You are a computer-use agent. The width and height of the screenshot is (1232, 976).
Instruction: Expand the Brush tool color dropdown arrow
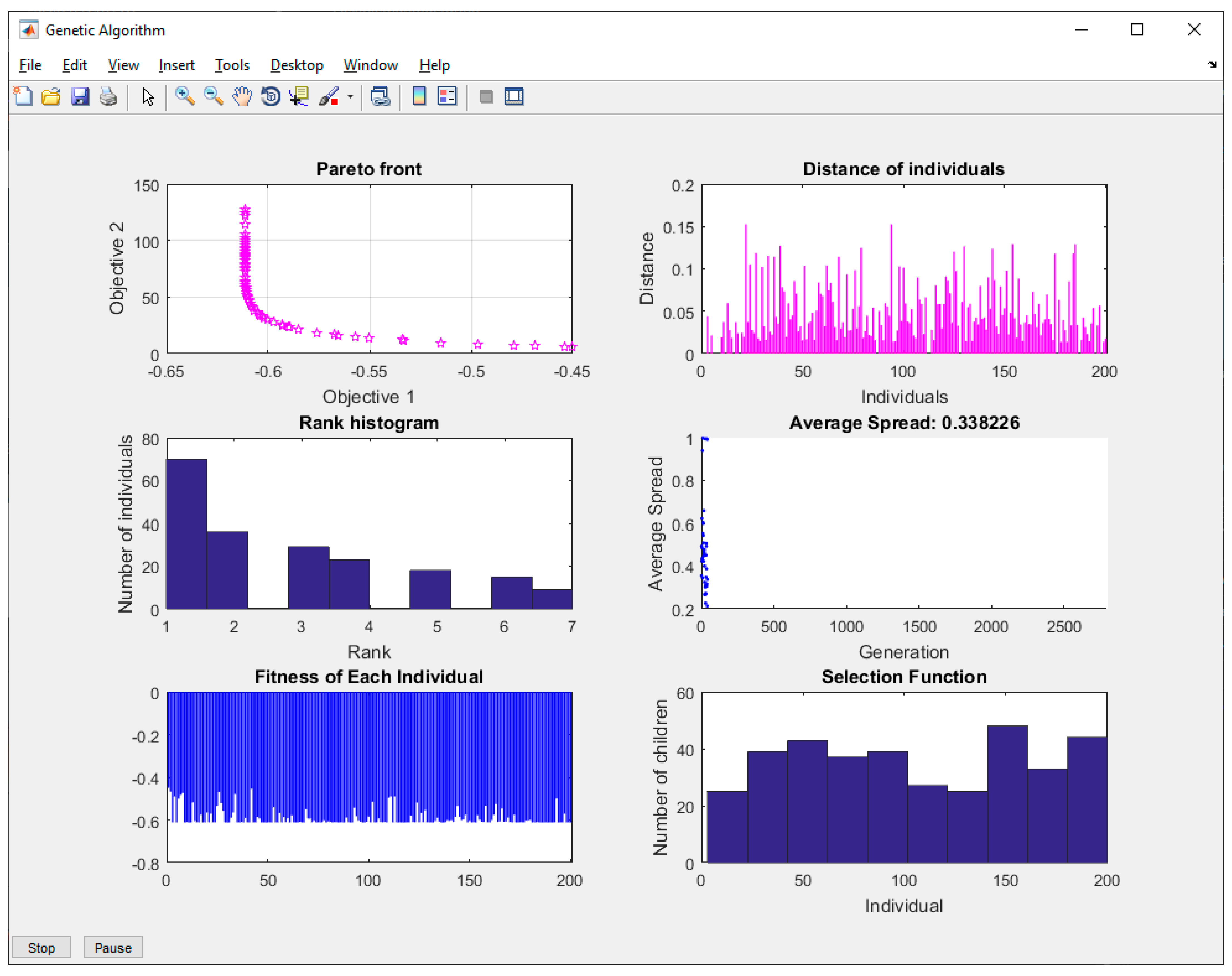[x=350, y=97]
